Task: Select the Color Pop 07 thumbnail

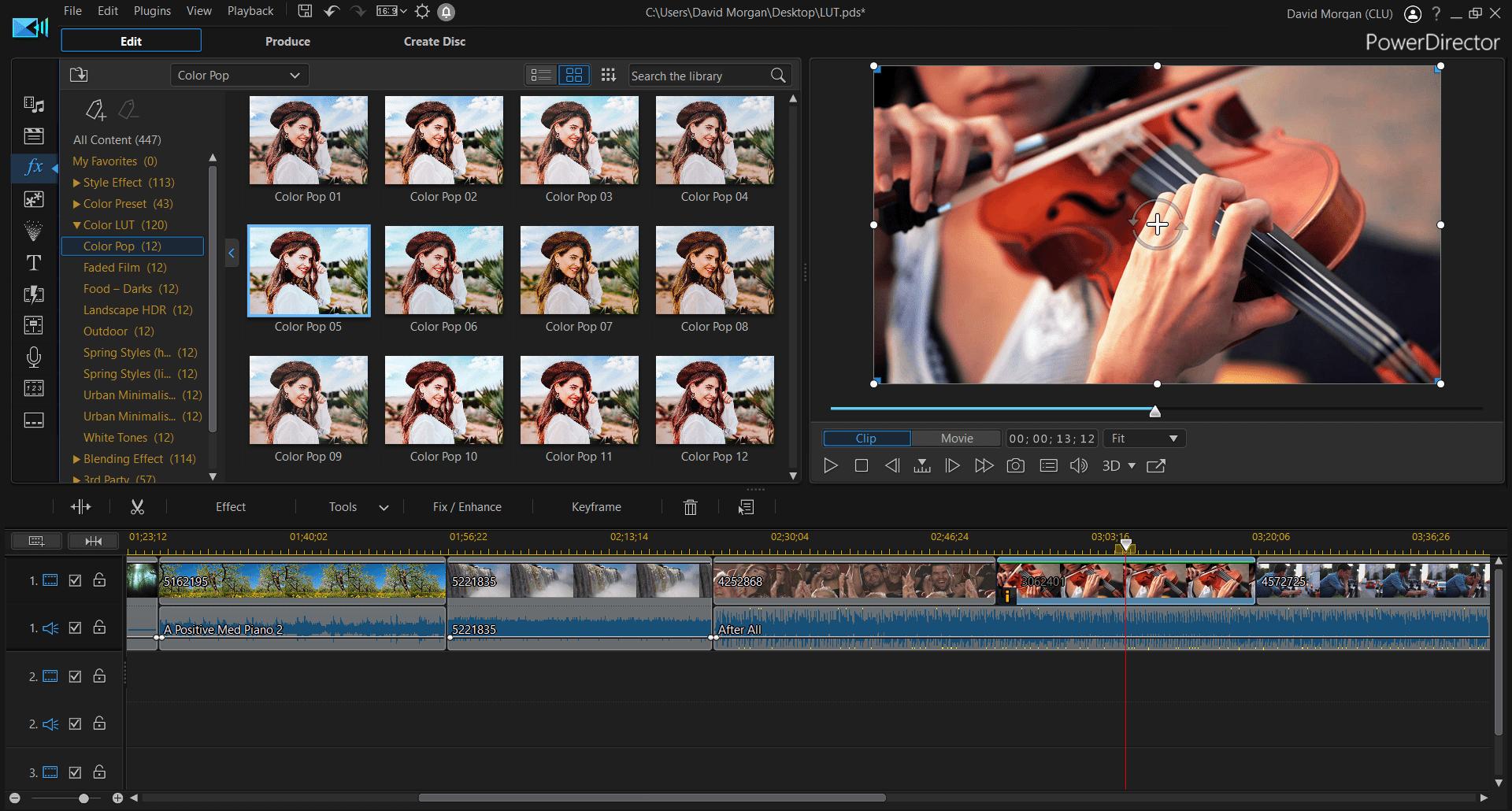Action: point(579,271)
